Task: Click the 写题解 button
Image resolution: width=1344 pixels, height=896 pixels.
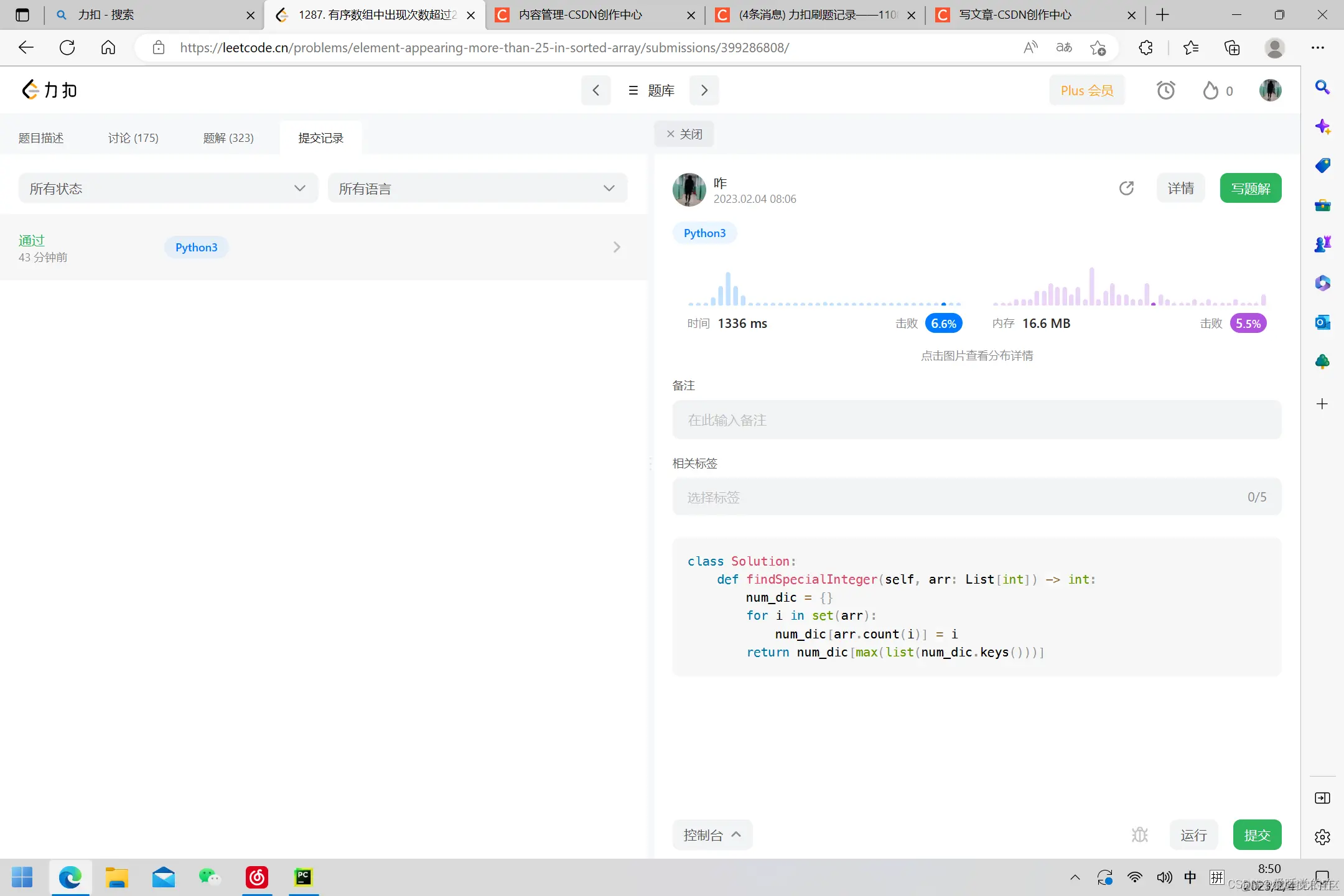Action: (1250, 189)
